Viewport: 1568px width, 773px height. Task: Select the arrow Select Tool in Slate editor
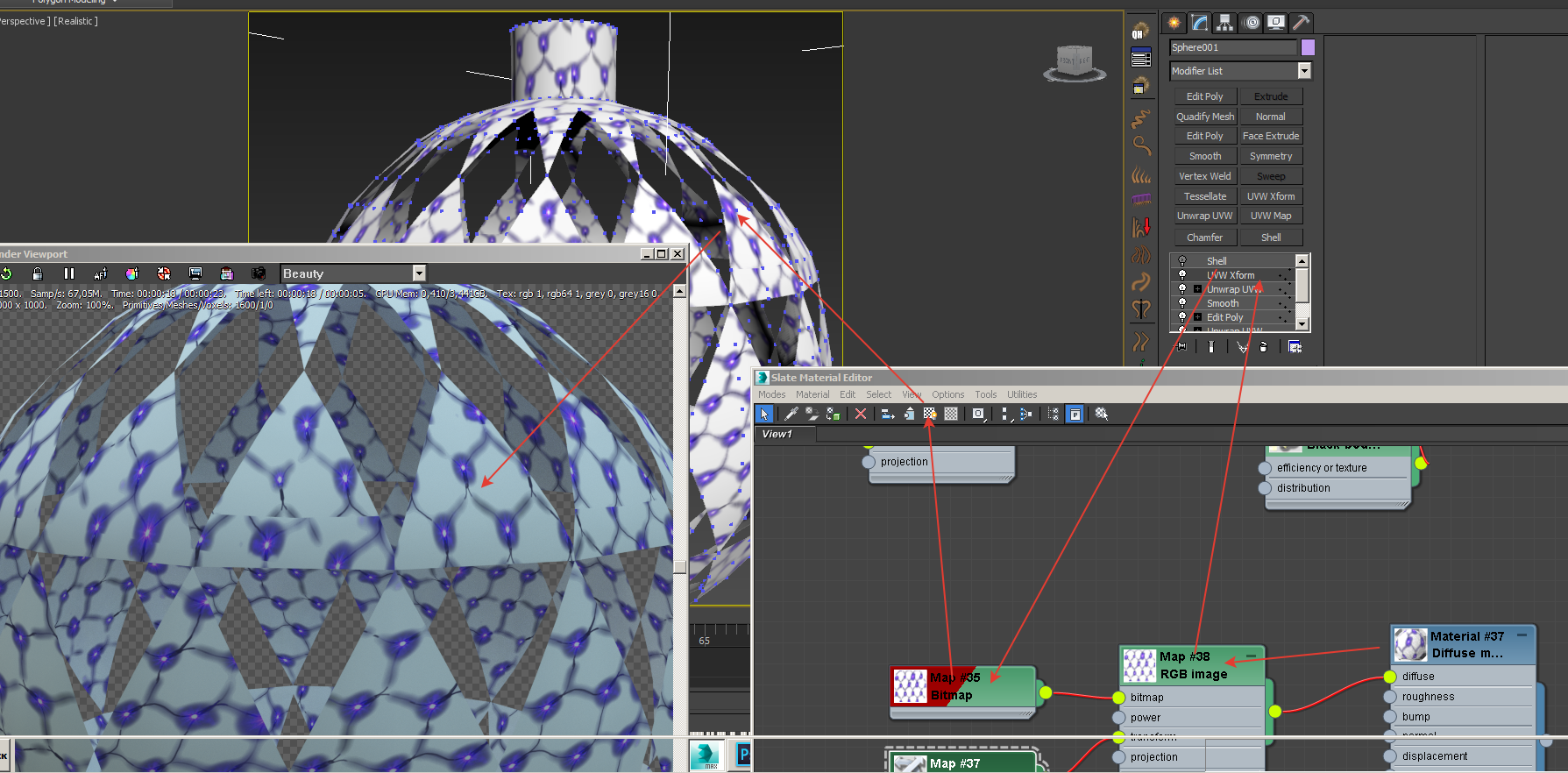click(763, 414)
